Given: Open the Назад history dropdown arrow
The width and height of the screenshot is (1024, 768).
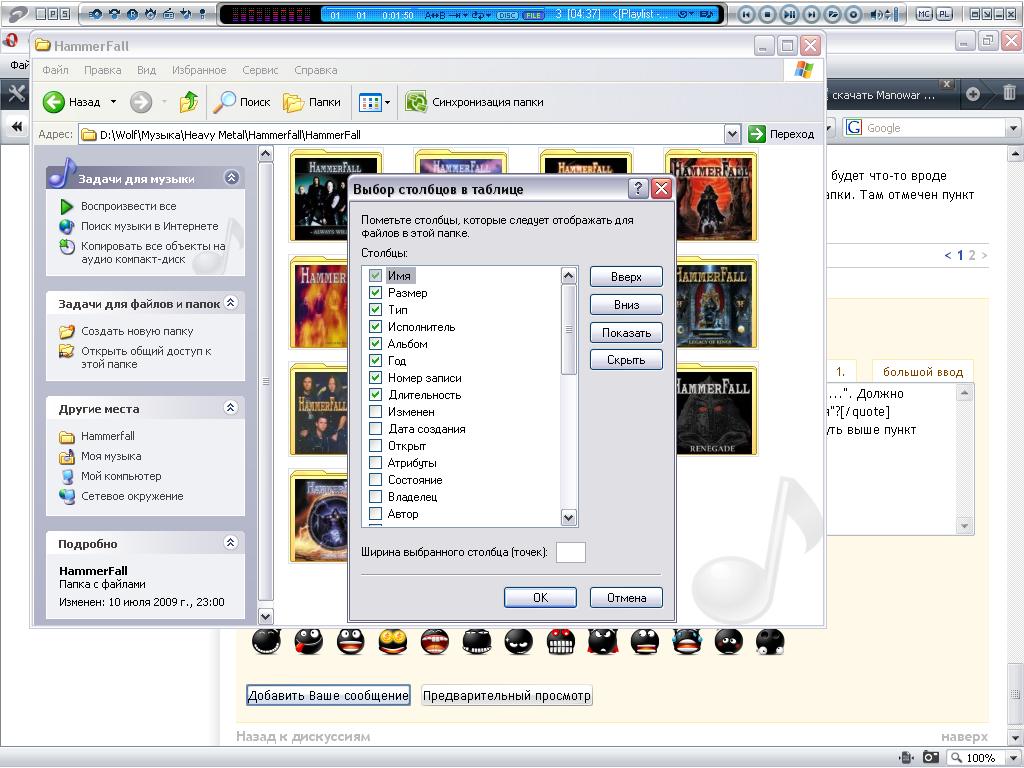Looking at the screenshot, I should point(113,102).
